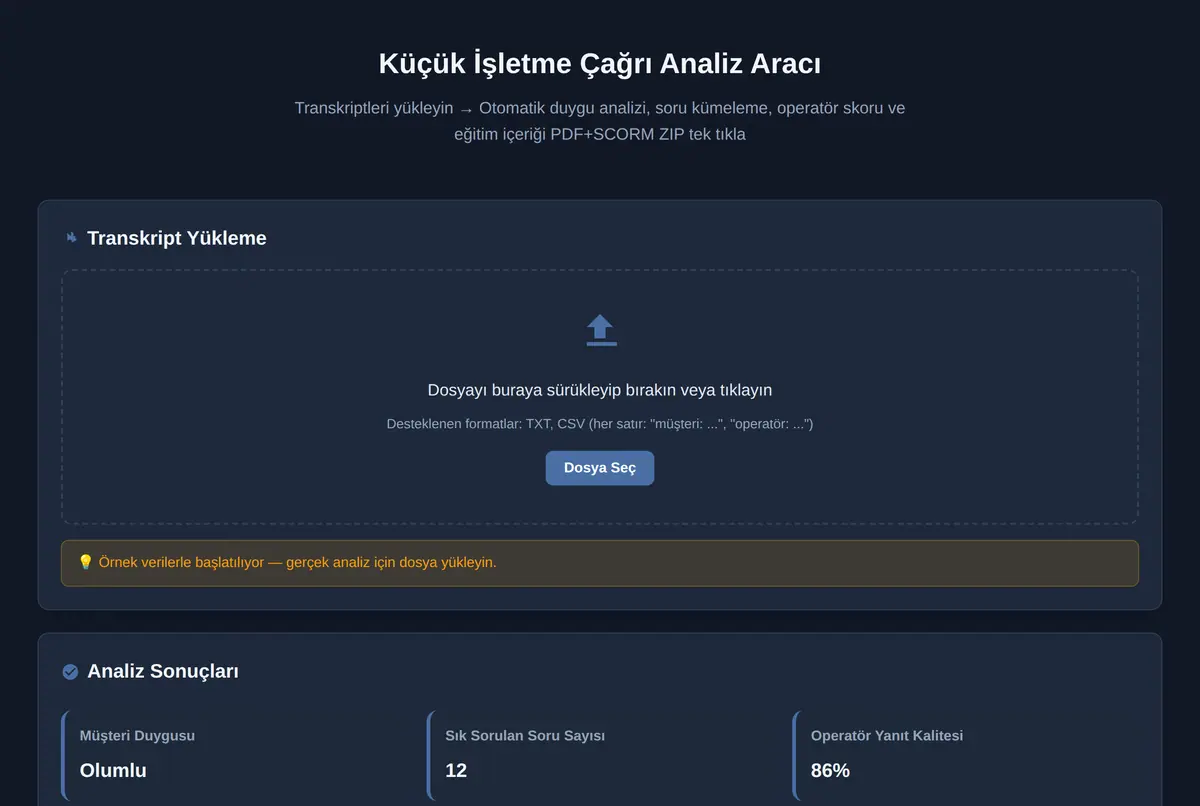Select the Sık Sorulan Soru Sayısı label
This screenshot has width=1200, height=806.
[525, 735]
